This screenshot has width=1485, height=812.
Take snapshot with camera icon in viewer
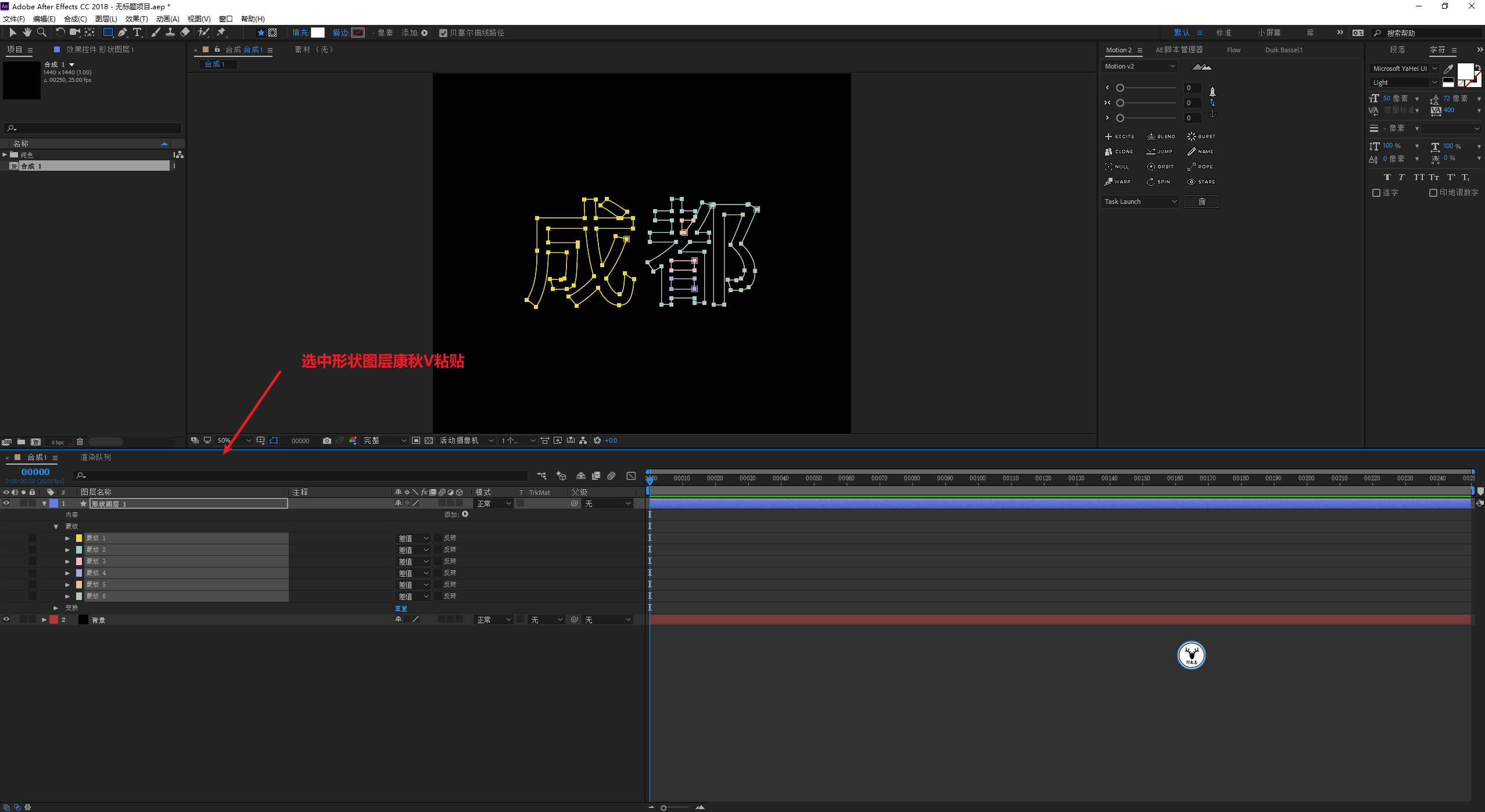(x=327, y=441)
